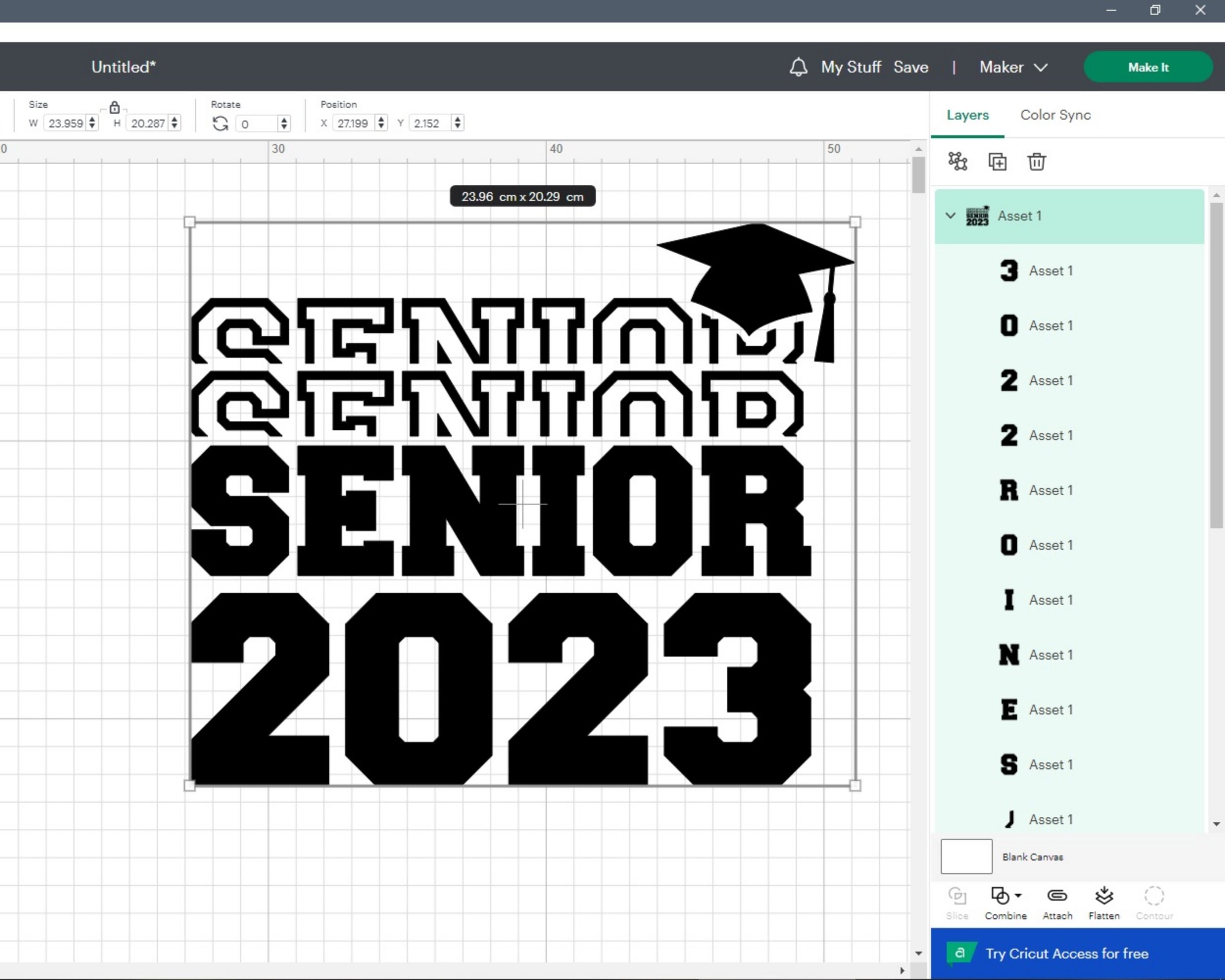This screenshot has height=980, width=1225.
Task: Open My Stuff
Action: tap(851, 67)
